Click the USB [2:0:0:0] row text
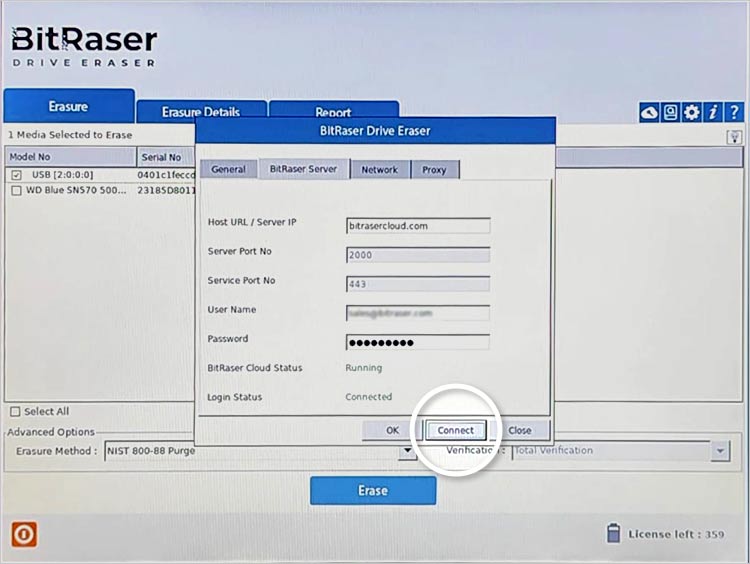Image resolution: width=750 pixels, height=564 pixels. click(63, 175)
